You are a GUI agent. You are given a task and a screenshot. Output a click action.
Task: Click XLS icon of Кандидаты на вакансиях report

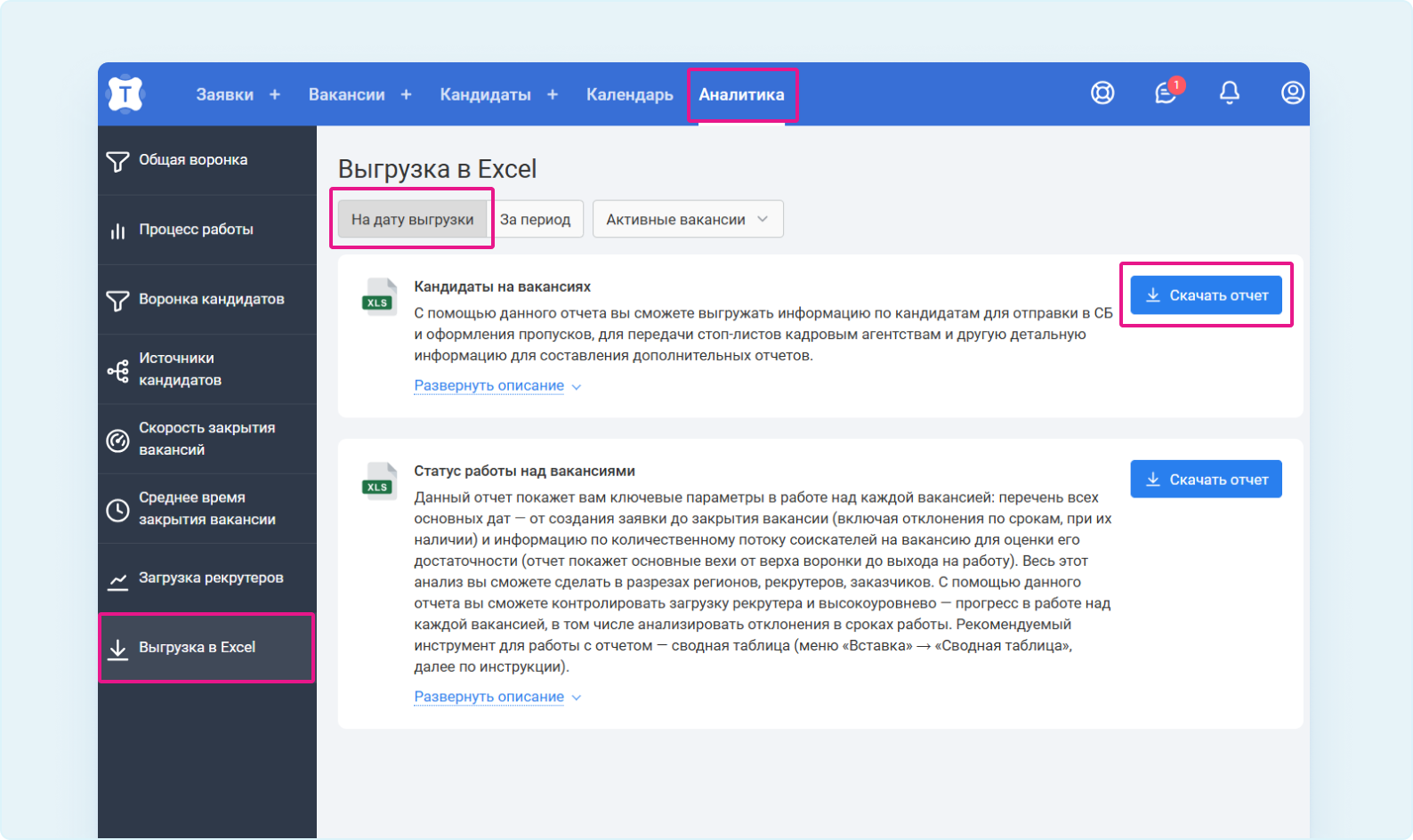point(379,298)
